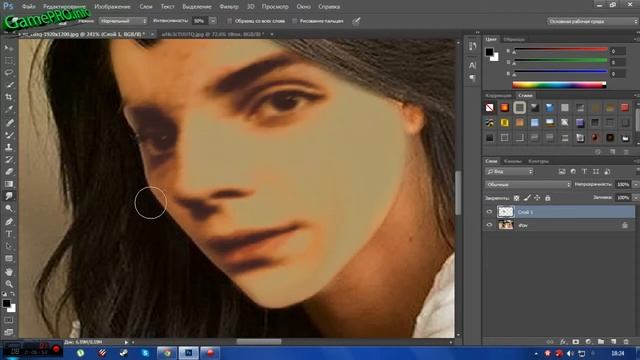Viewport: 640px width, 360px height.
Task: Open the layer filter type 'Вид' dropdown
Action: 509,172
